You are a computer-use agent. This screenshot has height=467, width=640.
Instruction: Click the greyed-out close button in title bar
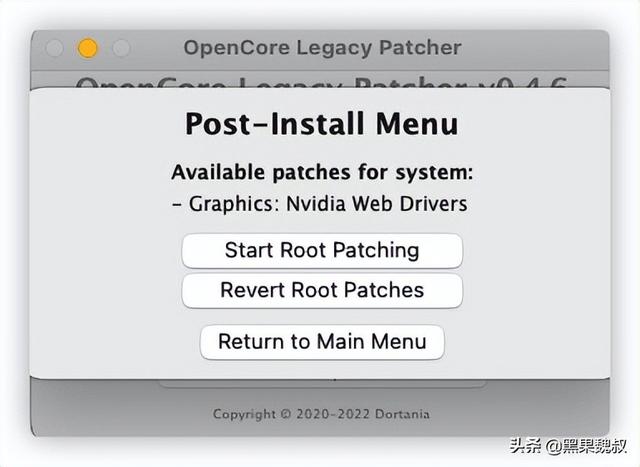point(54,48)
